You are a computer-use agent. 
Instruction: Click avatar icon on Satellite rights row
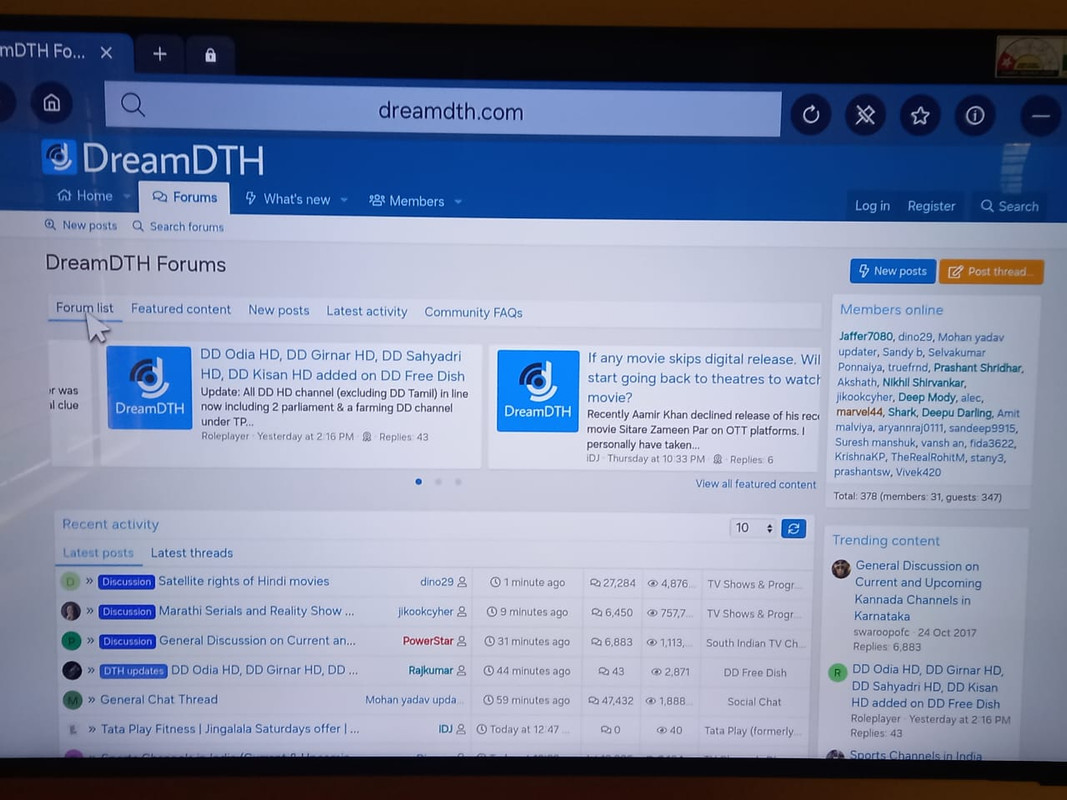point(71,581)
